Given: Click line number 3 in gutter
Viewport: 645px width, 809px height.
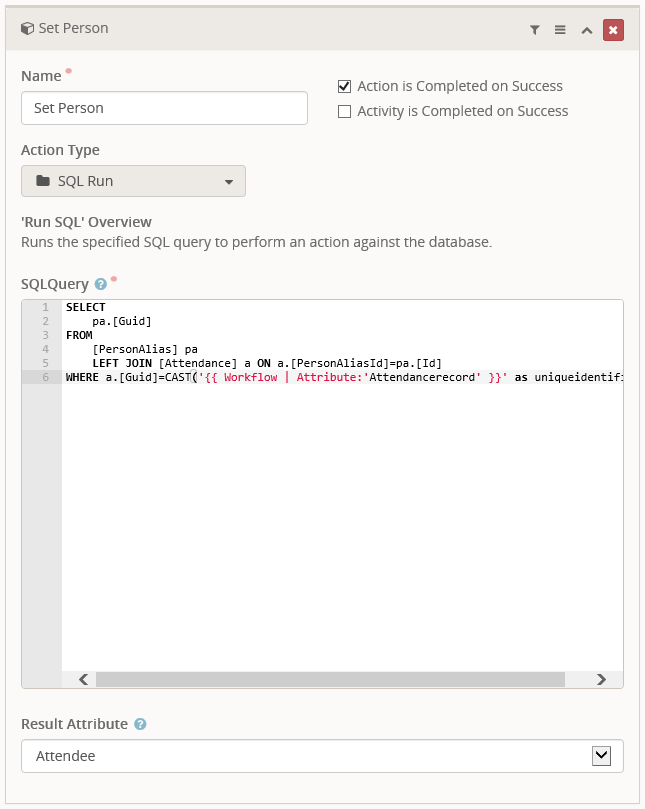Looking at the screenshot, I should (x=45, y=335).
